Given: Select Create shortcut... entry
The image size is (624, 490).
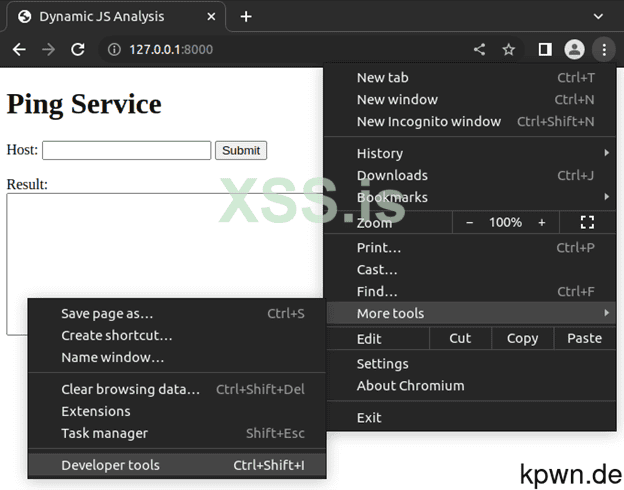Looking at the screenshot, I should tap(177, 336).
